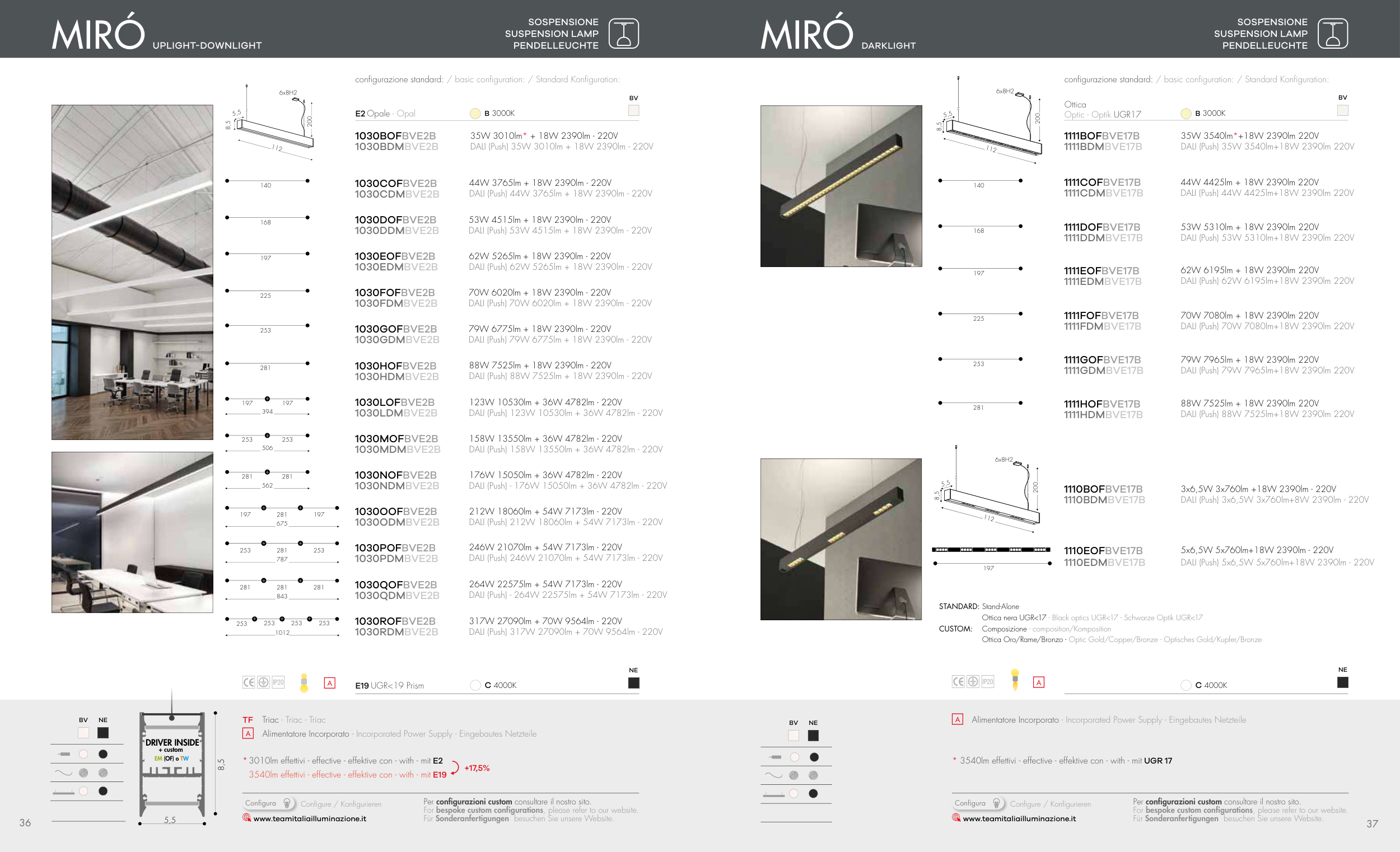Click the red globe icon beside the page 36 website address

[x=246, y=818]
